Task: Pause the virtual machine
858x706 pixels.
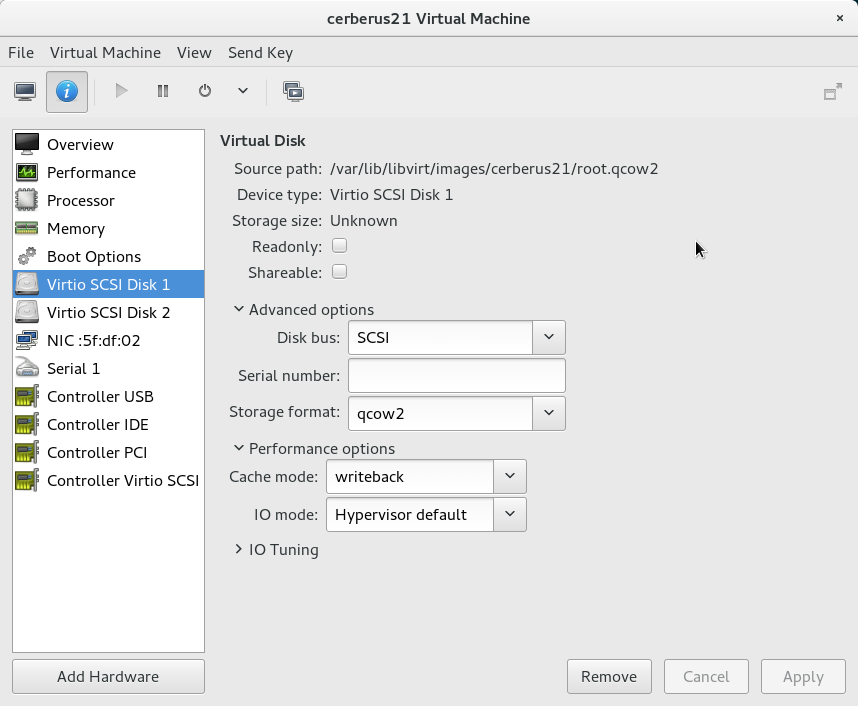Action: coord(163,91)
